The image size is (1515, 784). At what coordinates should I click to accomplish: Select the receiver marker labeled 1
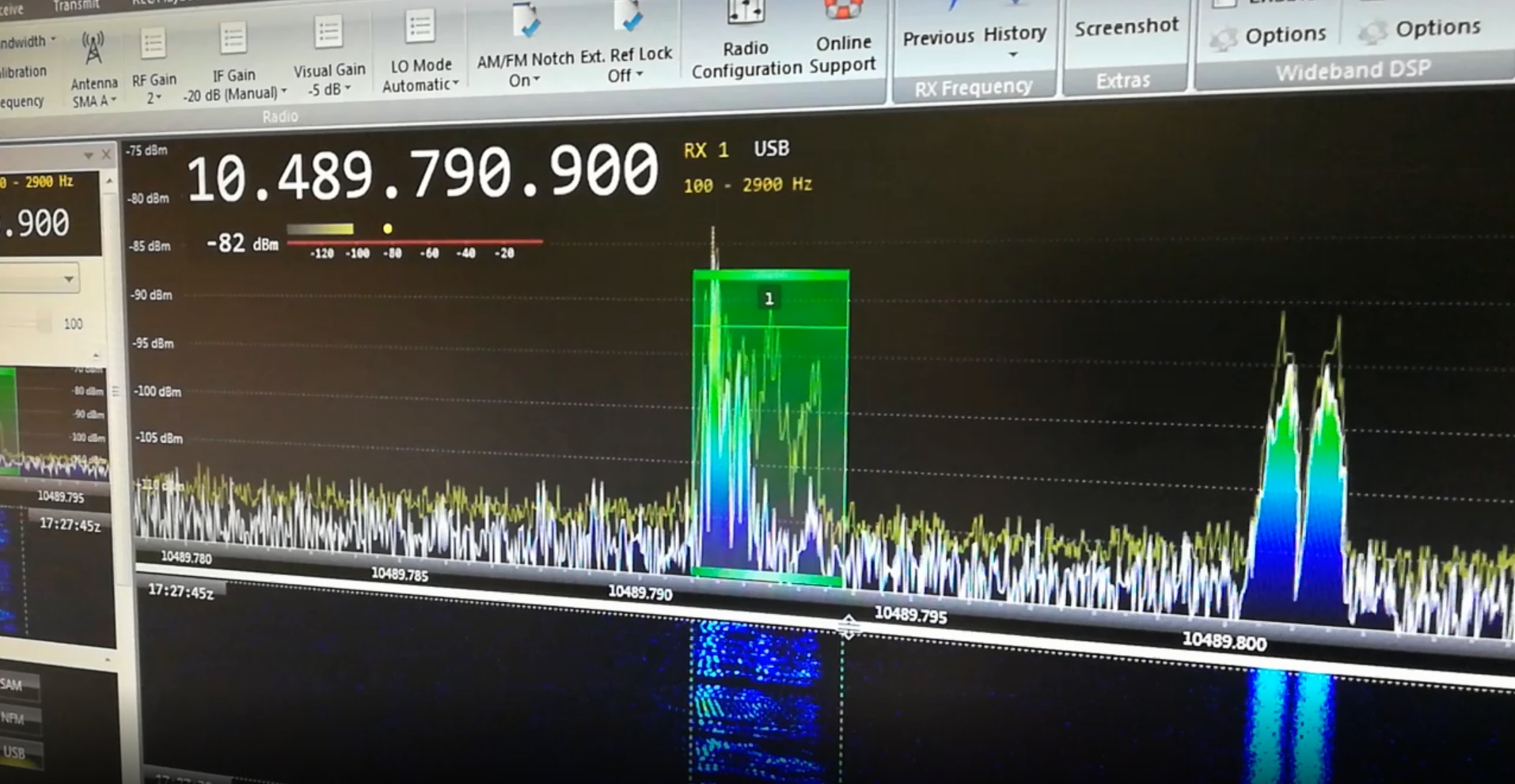coord(768,299)
